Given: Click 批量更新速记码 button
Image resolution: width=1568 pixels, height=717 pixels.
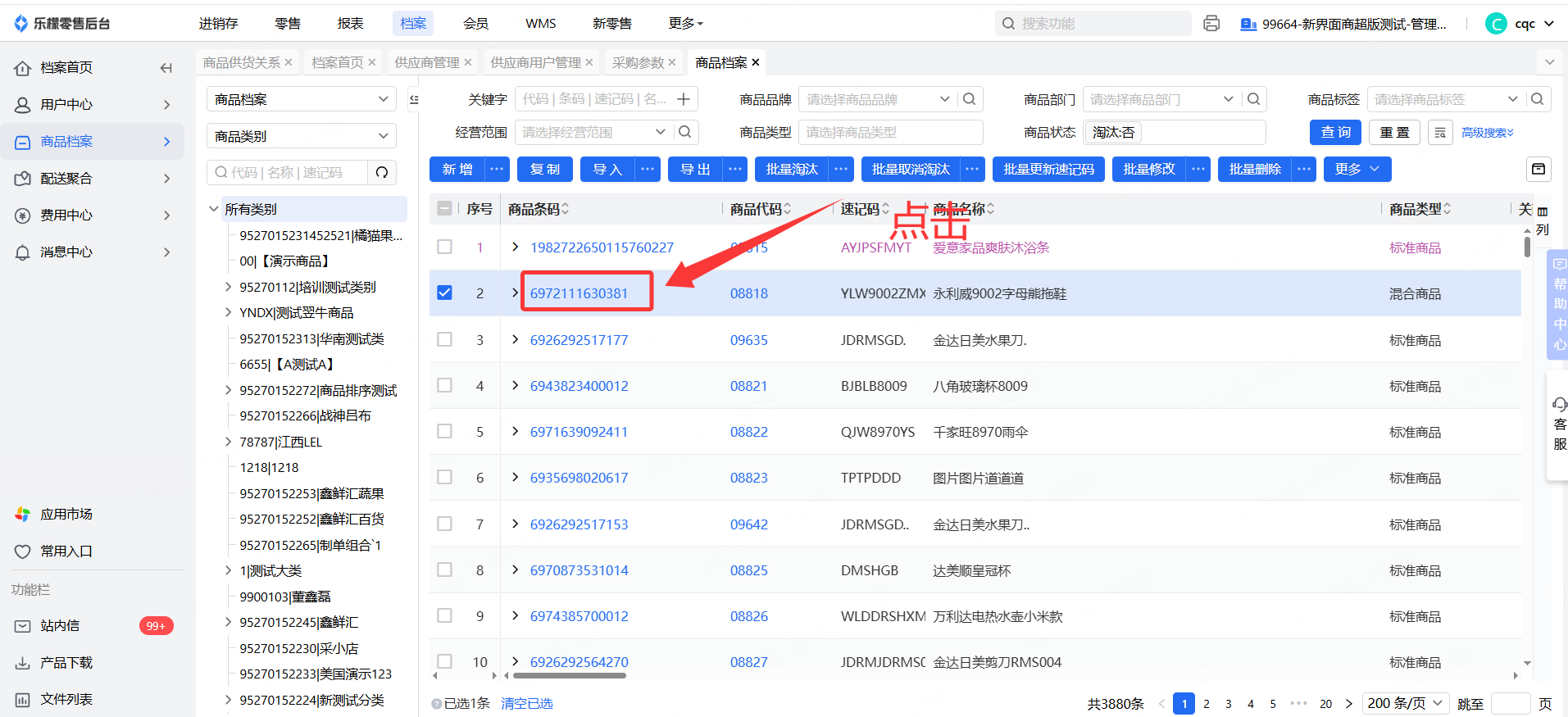Looking at the screenshot, I should coord(1048,169).
